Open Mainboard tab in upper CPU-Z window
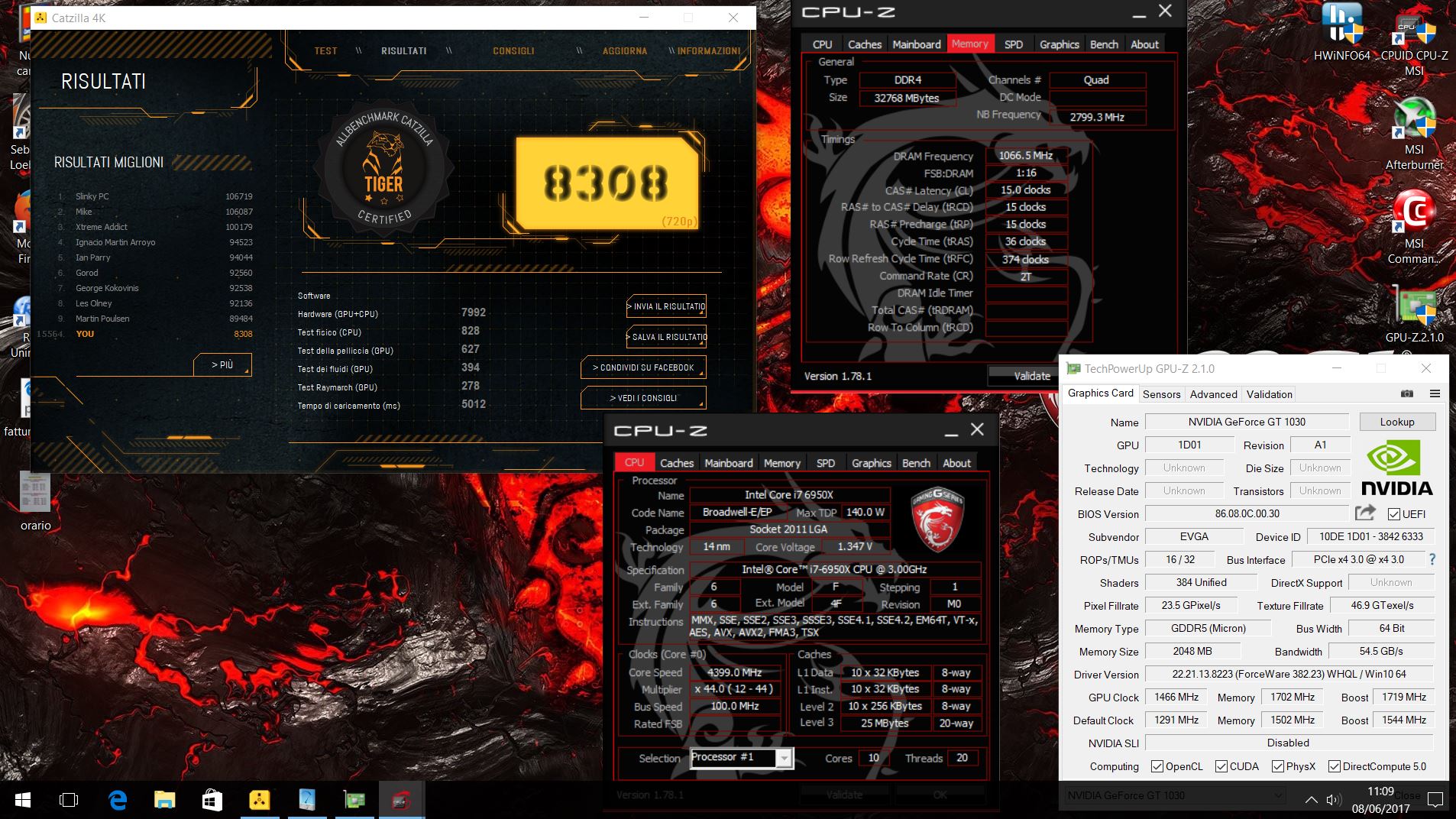 [x=917, y=44]
